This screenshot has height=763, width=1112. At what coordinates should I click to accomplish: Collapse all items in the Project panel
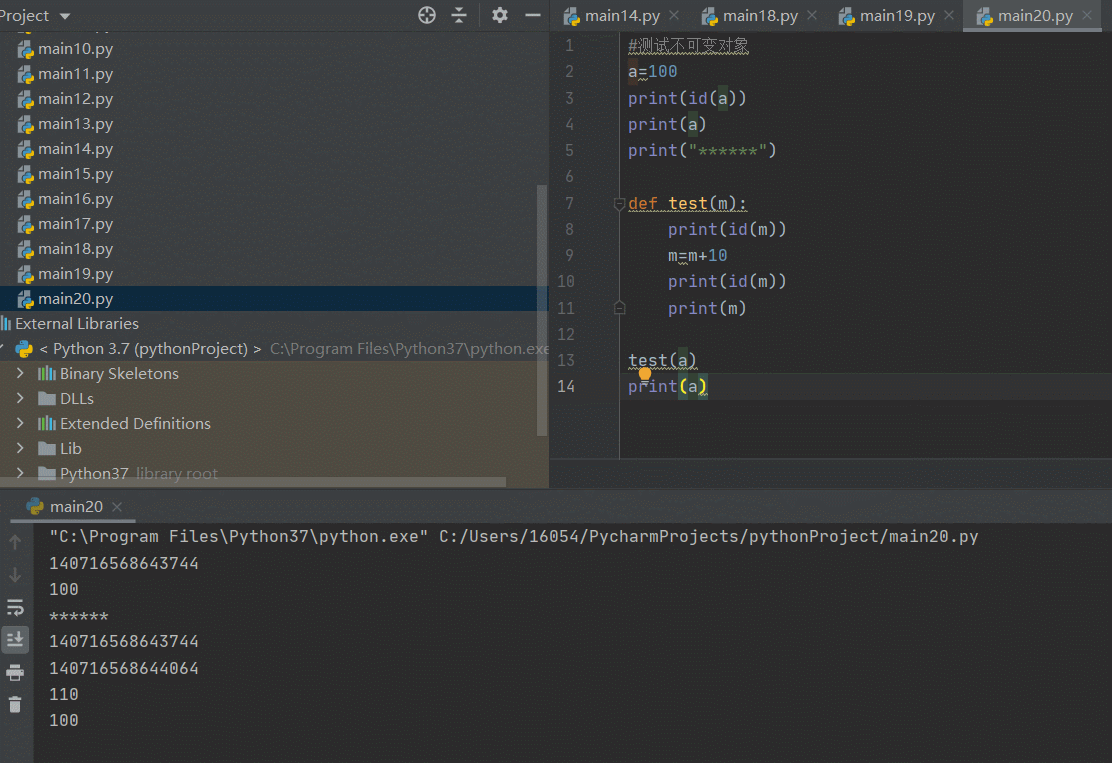(x=460, y=15)
